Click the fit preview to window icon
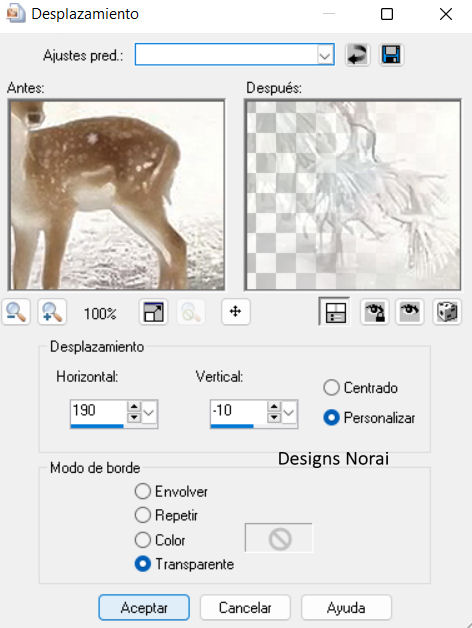The width and height of the screenshot is (472, 628). tap(153, 312)
